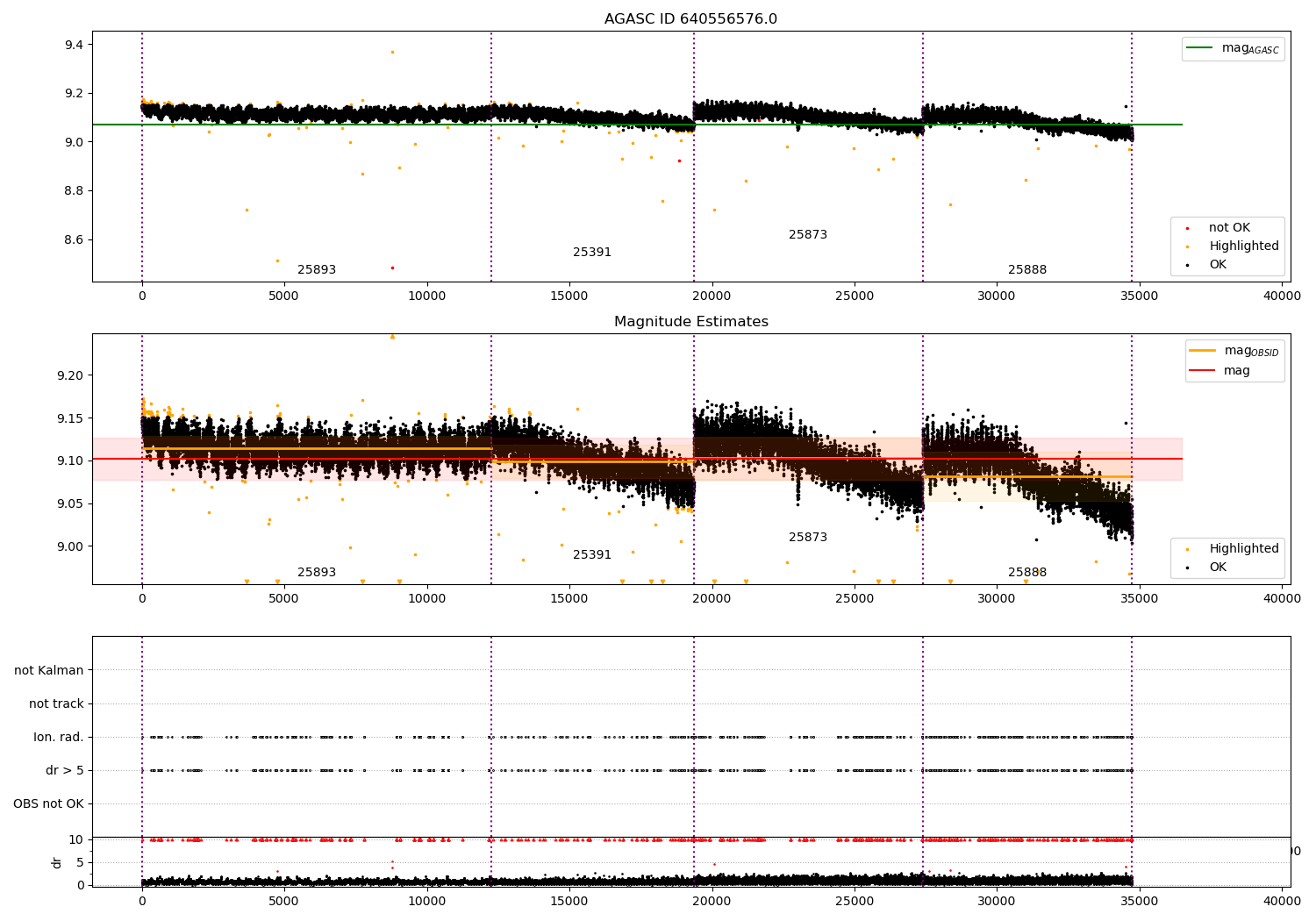
Task: Click the red 'not OK' point near 8.48 in top plot
Action: 392,268
